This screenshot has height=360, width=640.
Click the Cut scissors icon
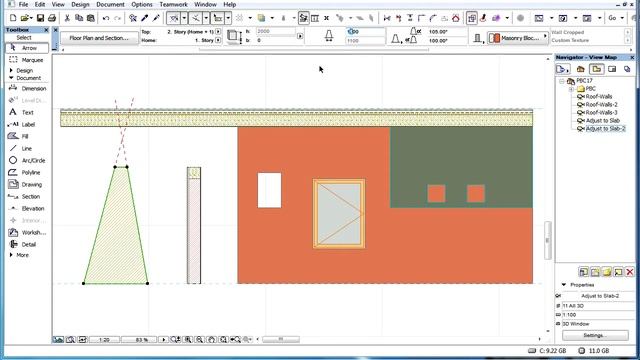coord(67,18)
